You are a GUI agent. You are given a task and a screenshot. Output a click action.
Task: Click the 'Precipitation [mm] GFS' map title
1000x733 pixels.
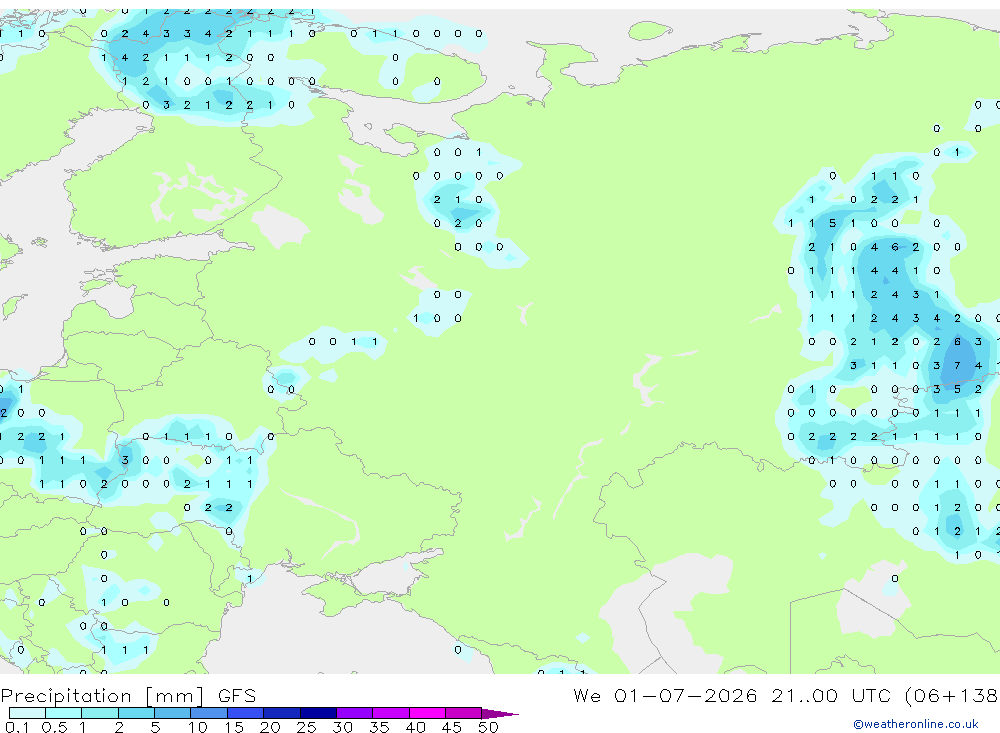[x=128, y=695]
